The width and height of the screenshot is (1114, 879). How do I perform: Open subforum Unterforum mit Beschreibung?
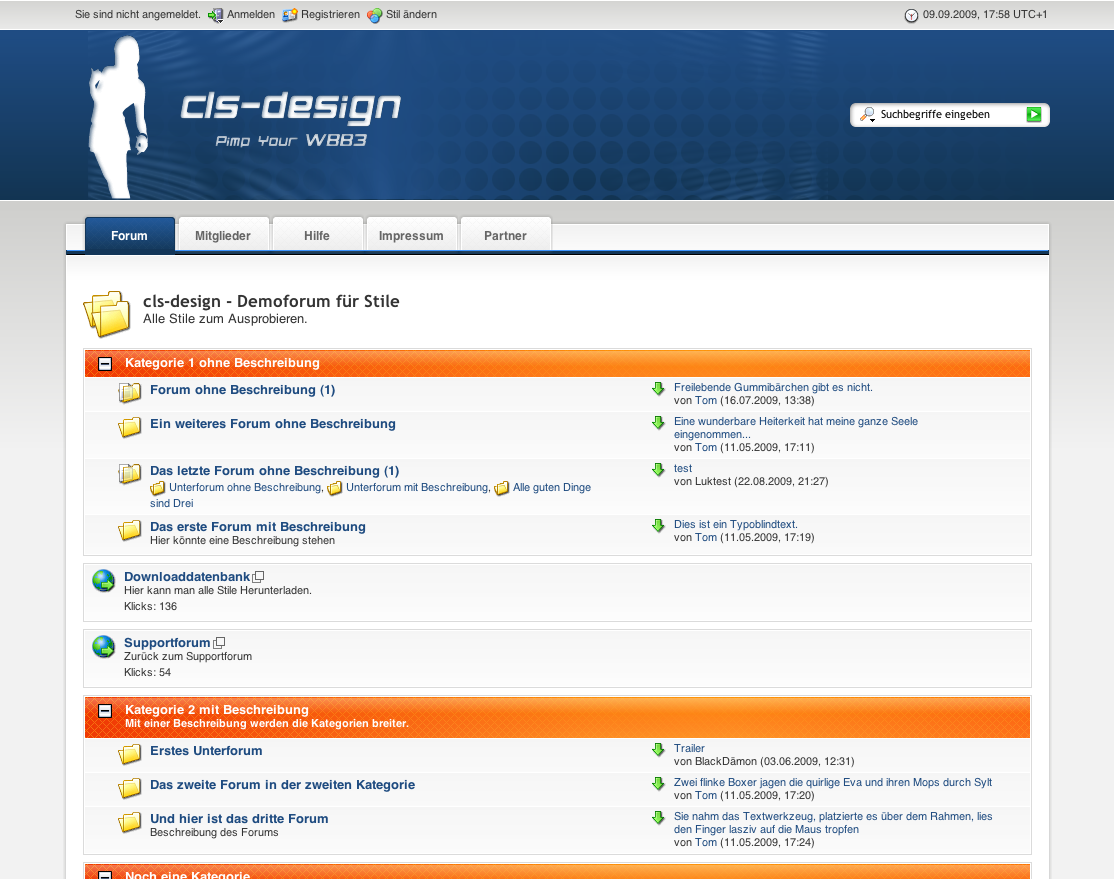coord(417,488)
